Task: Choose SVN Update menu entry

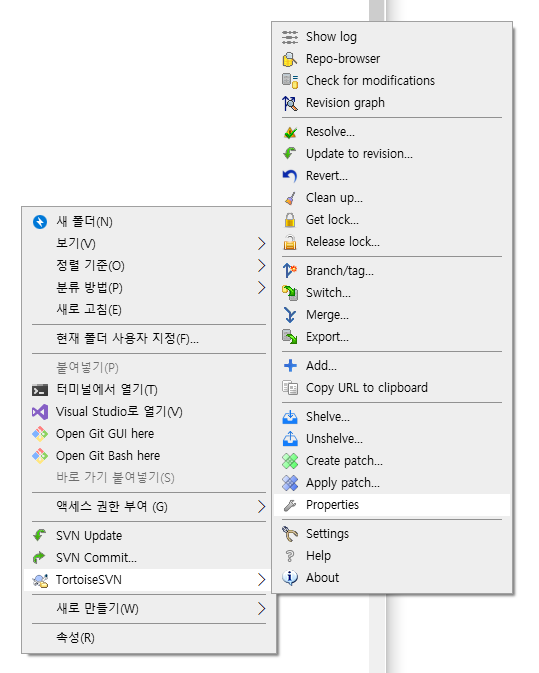Action: [x=148, y=536]
